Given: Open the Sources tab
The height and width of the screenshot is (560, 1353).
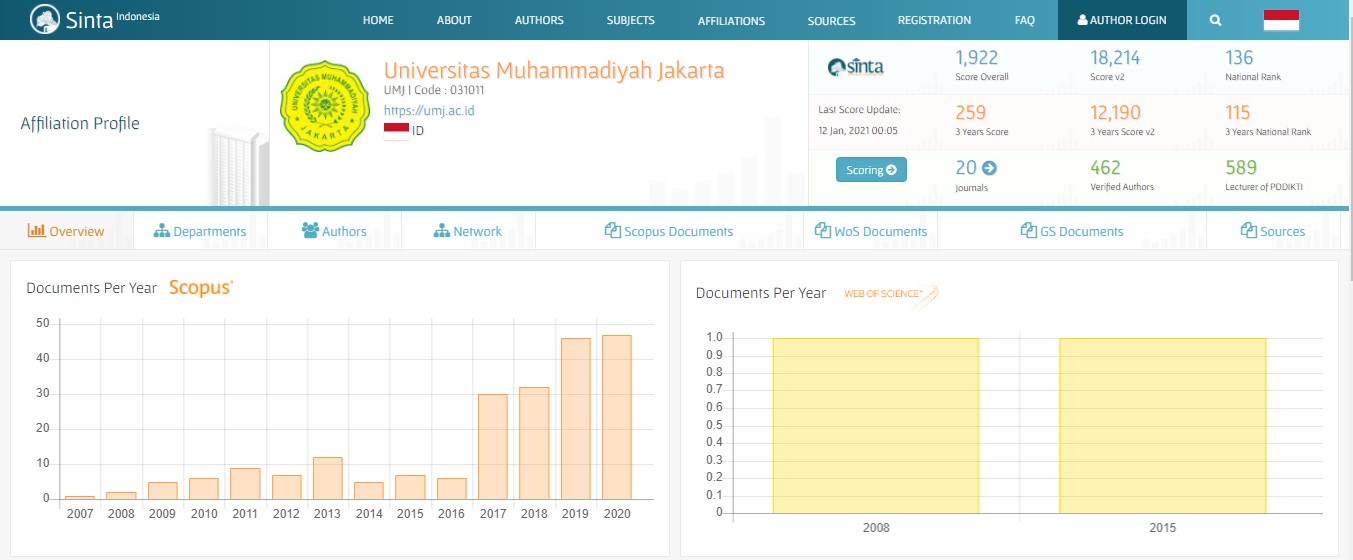Looking at the screenshot, I should click(x=1273, y=231).
